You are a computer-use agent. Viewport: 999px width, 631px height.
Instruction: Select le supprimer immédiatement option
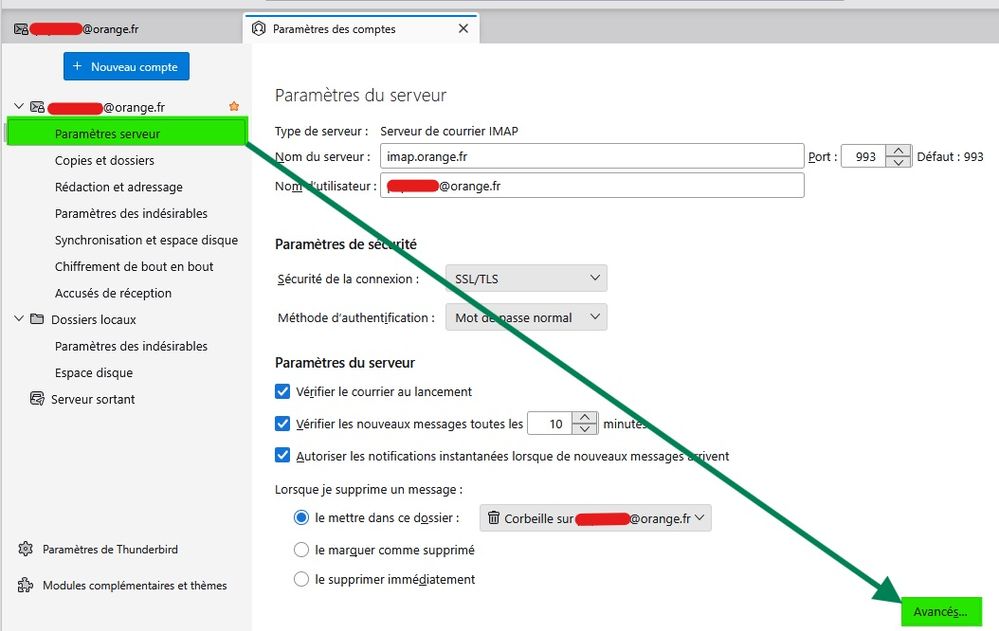[x=301, y=579]
